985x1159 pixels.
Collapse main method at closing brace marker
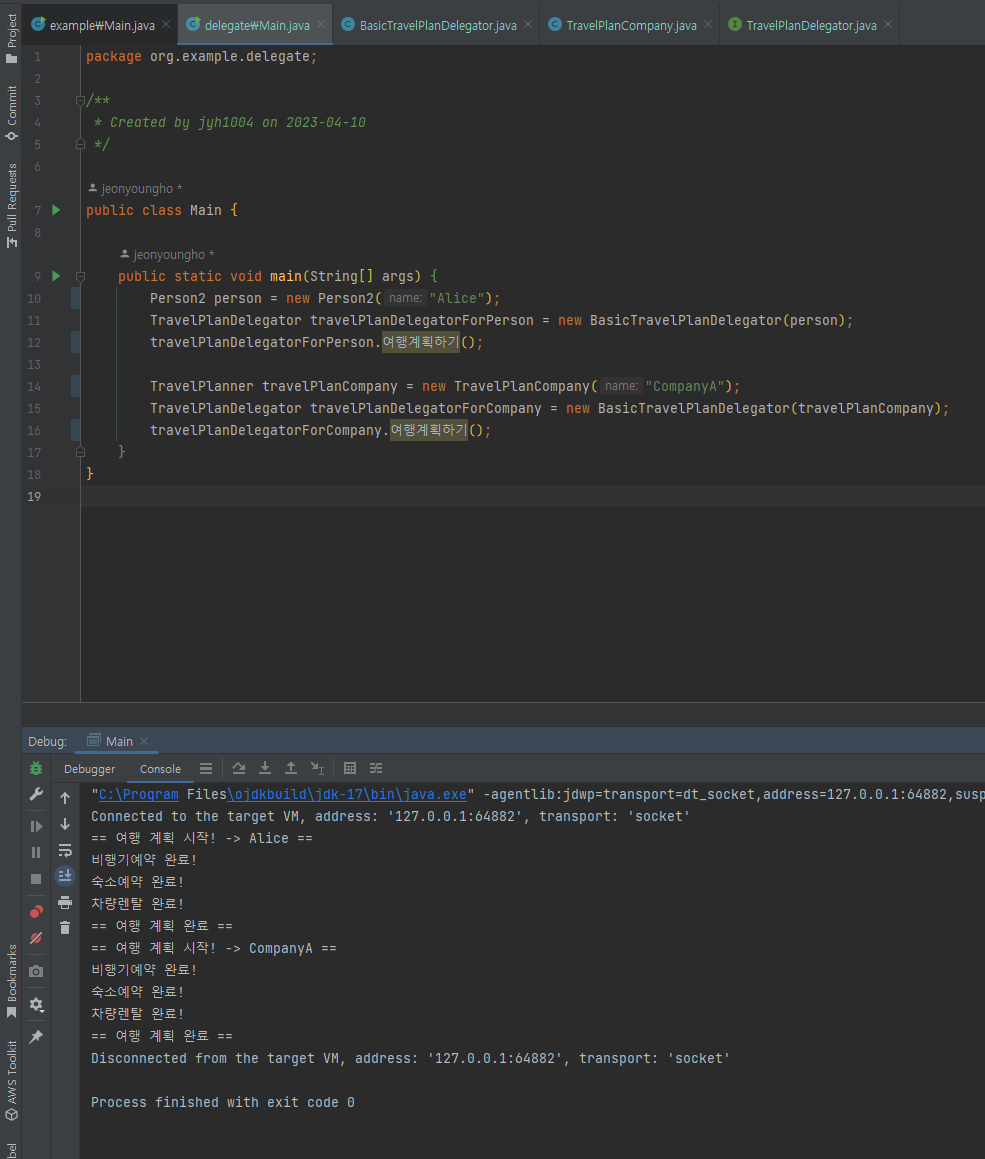[81, 452]
